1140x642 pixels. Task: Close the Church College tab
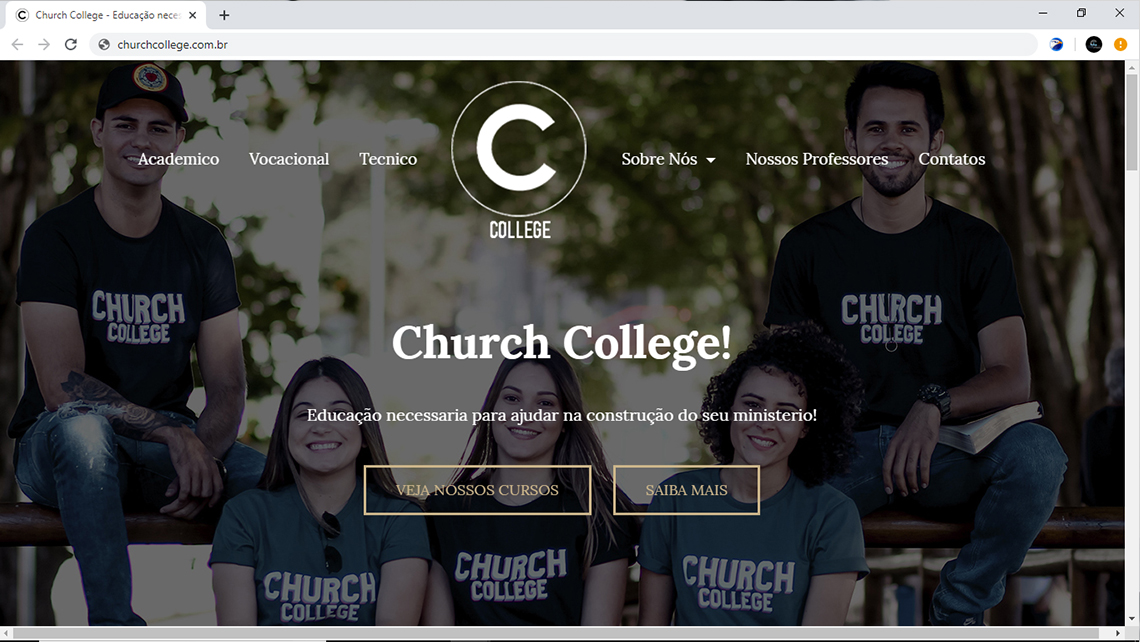[x=193, y=15]
